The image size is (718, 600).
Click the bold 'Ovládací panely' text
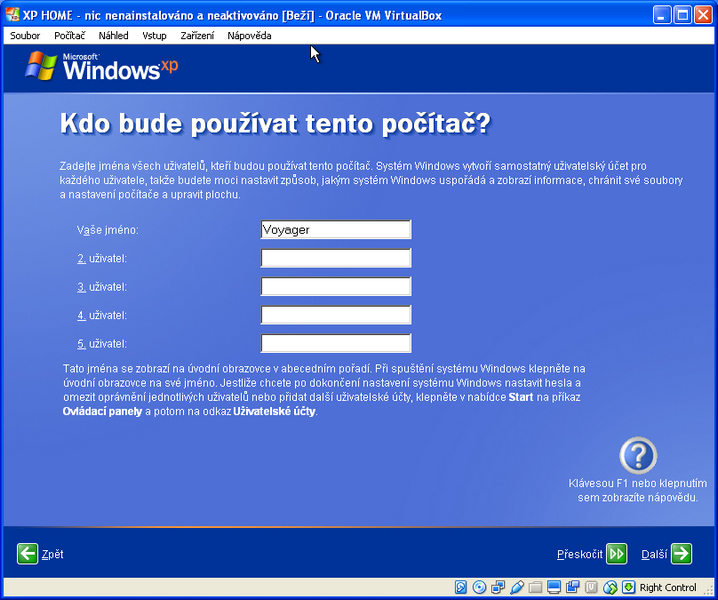tap(102, 411)
